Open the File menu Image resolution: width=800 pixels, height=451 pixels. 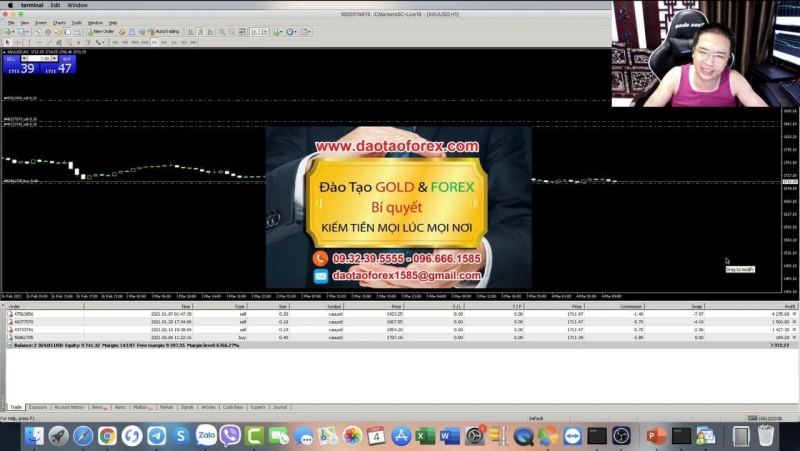tap(11, 23)
